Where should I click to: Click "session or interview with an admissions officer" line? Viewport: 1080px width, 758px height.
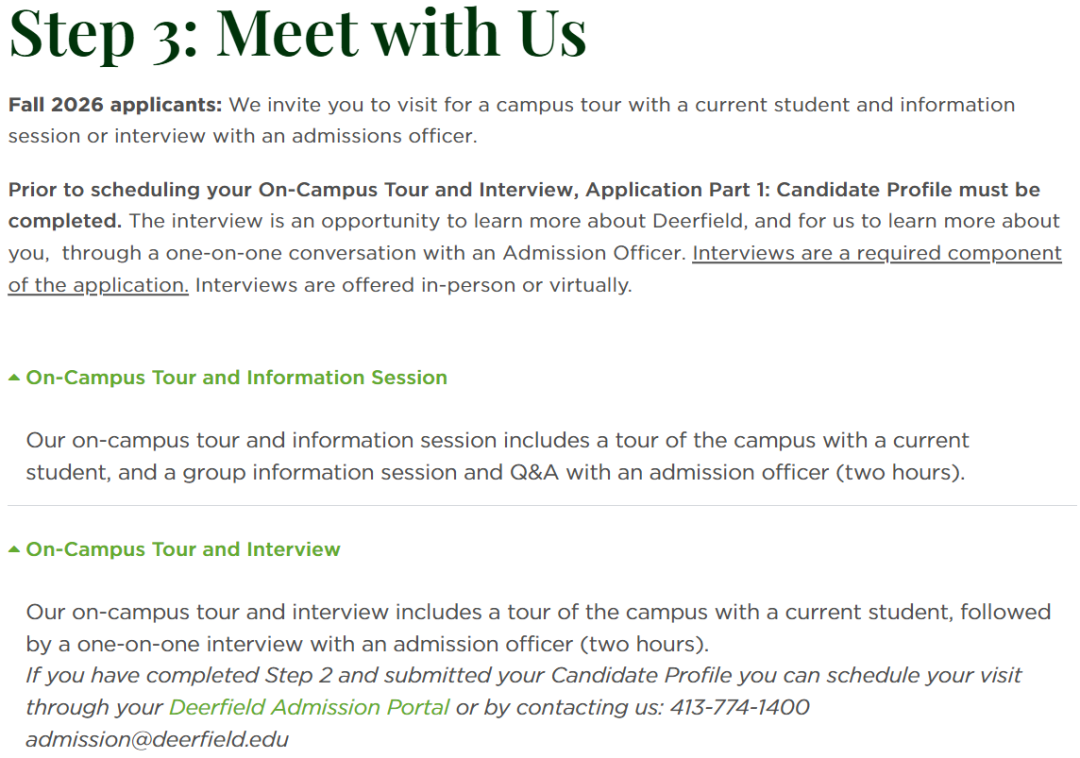242,137
